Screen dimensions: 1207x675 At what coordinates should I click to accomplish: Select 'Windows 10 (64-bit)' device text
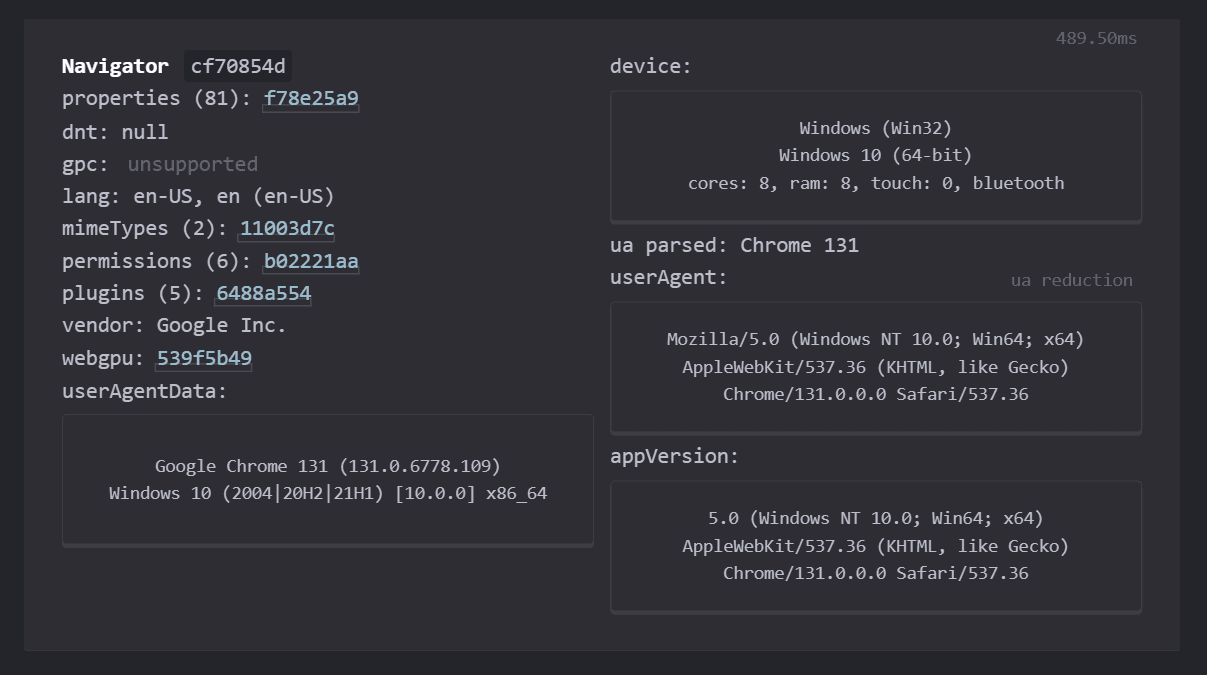click(x=876, y=155)
